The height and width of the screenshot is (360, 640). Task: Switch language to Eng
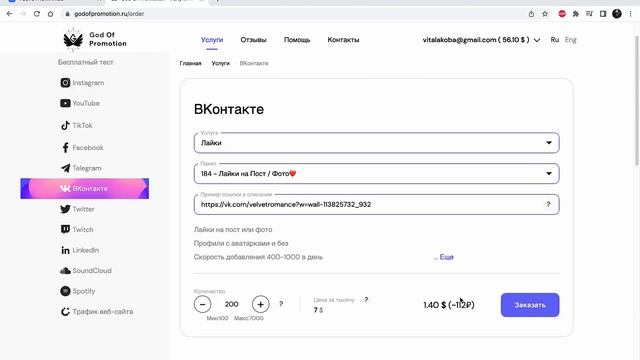(x=571, y=40)
